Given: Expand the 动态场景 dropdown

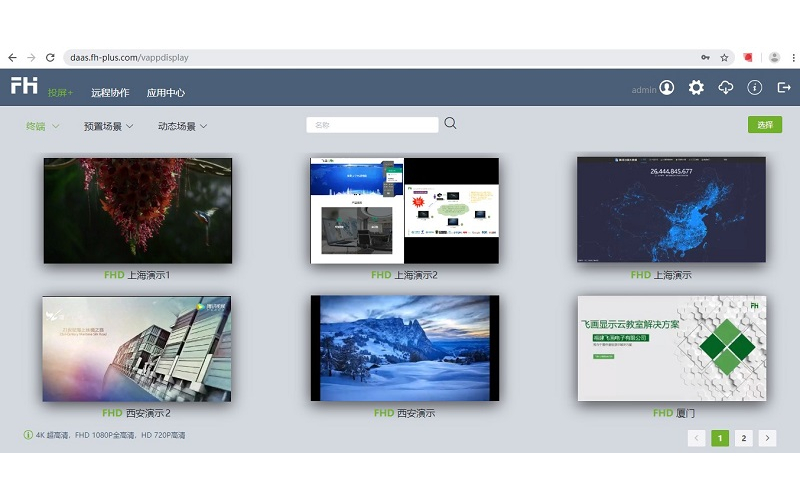Looking at the screenshot, I should tap(182, 127).
